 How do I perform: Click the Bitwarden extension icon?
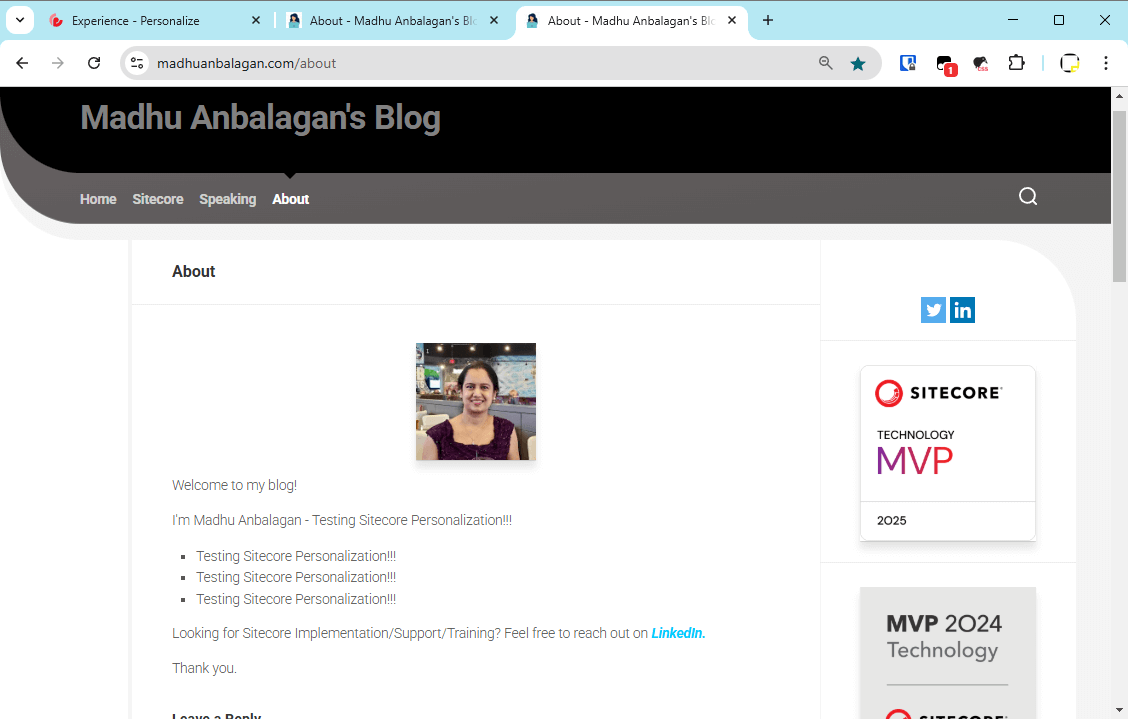pos(908,63)
